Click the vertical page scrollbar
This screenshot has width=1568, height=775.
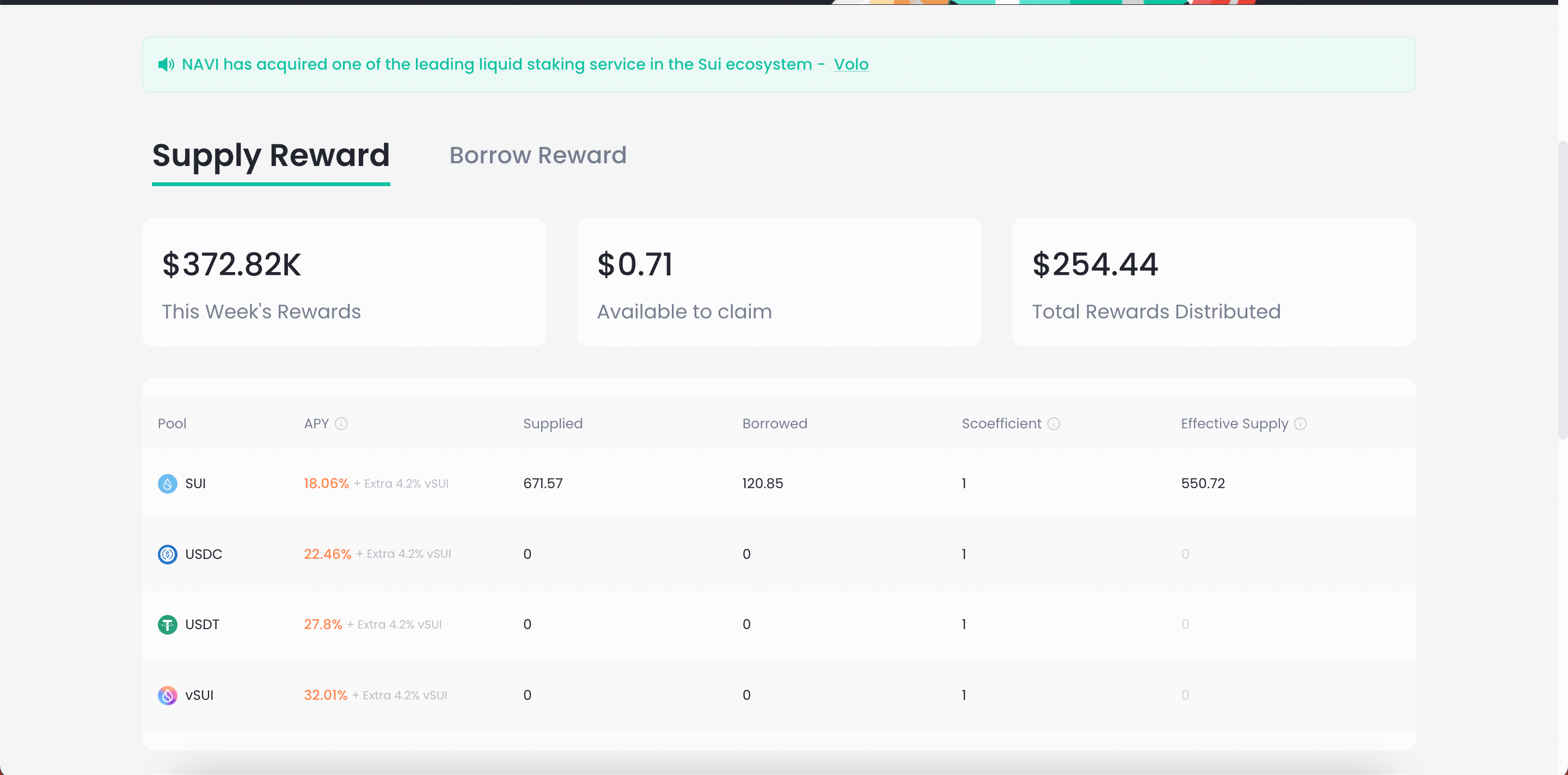click(x=1562, y=290)
